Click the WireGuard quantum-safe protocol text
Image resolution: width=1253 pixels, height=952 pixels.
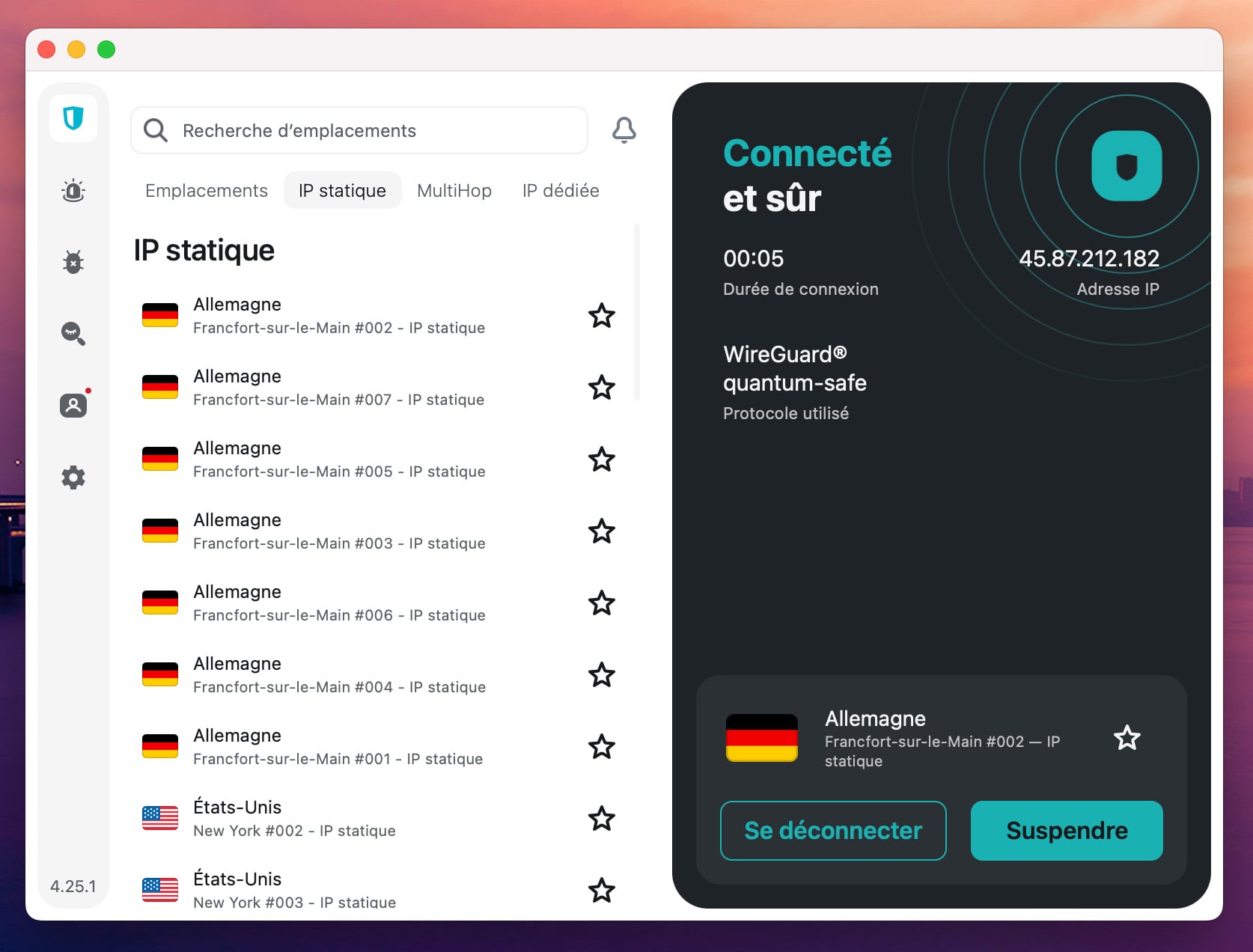point(795,368)
